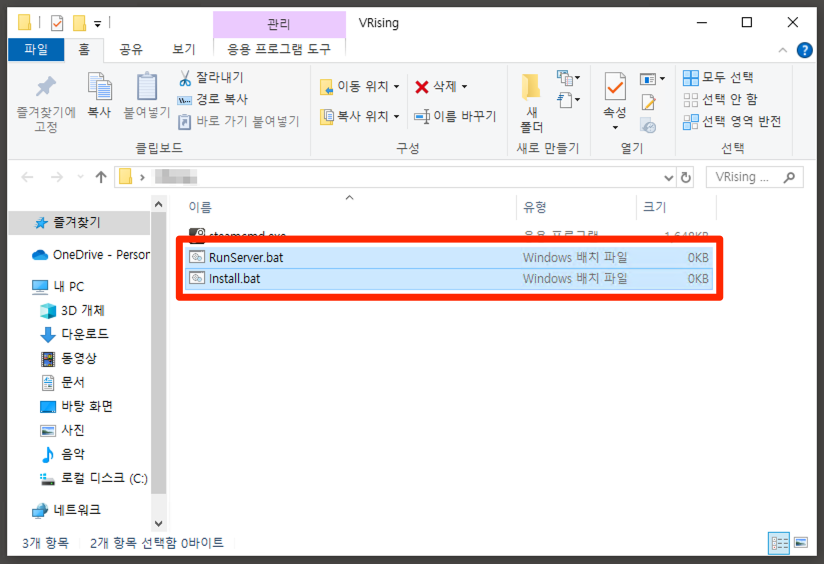Image resolution: width=824 pixels, height=564 pixels.
Task: Open Help question mark icon
Action: 804,50
